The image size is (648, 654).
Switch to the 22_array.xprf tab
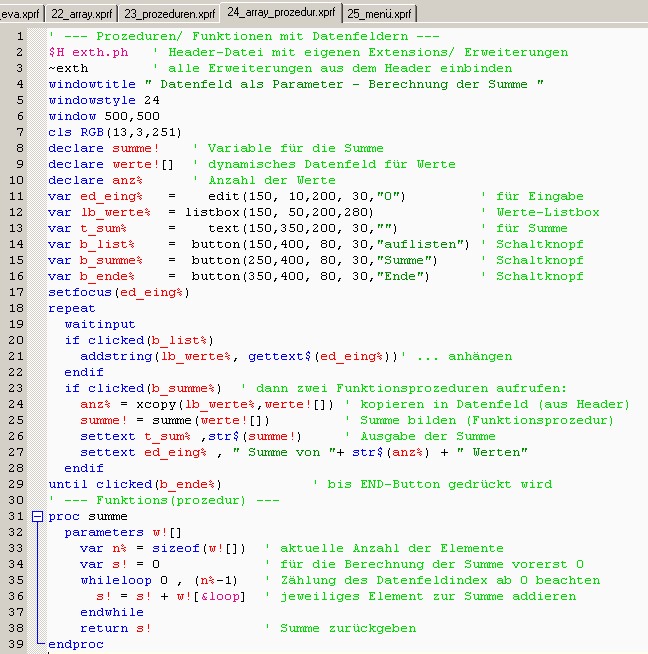pyautogui.click(x=79, y=13)
